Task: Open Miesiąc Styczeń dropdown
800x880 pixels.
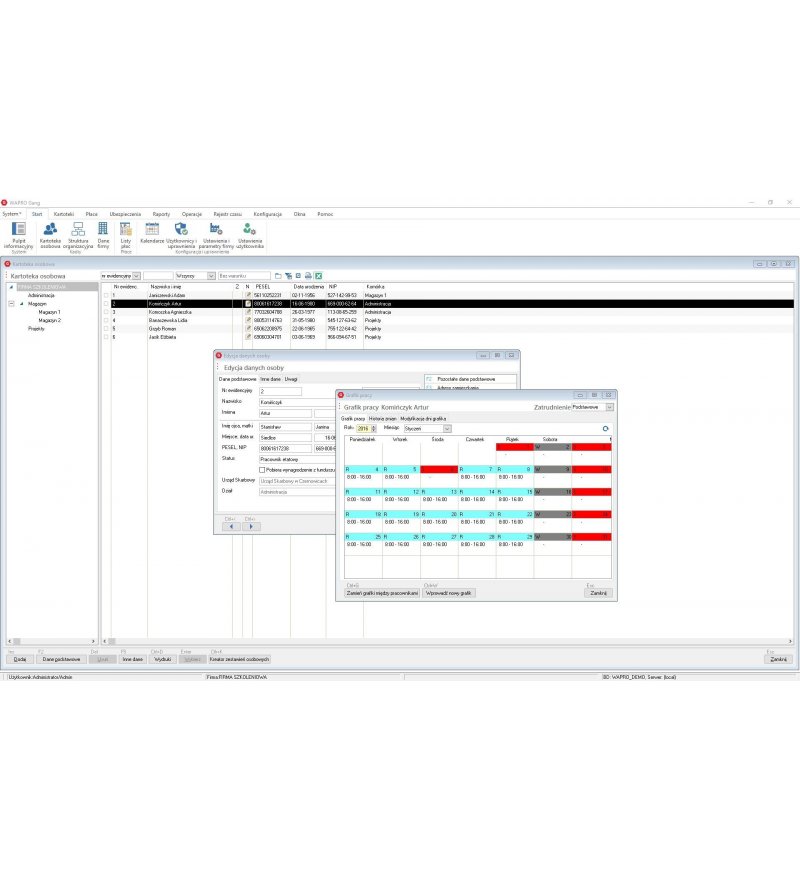Action: [x=447, y=429]
